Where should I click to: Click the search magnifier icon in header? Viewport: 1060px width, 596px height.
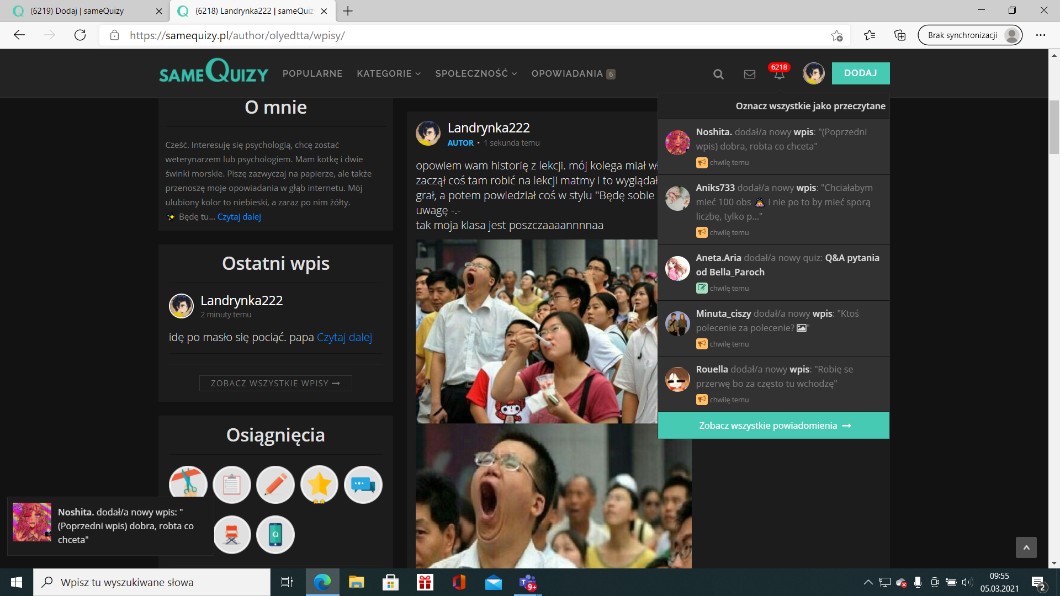[x=718, y=74]
